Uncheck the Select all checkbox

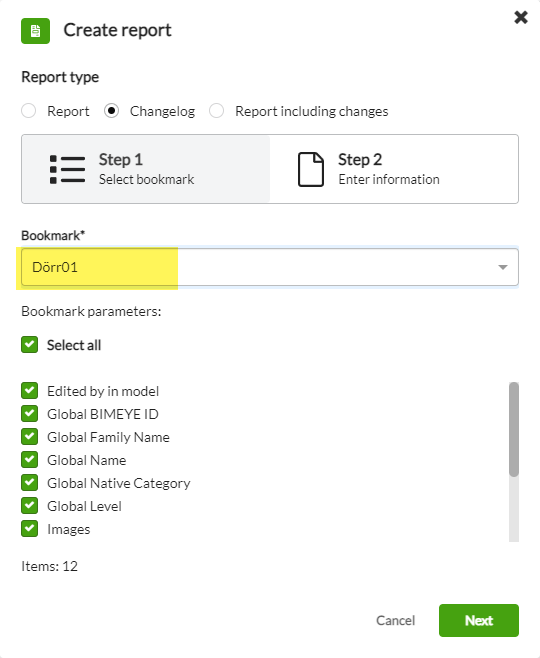pyautogui.click(x=29, y=345)
